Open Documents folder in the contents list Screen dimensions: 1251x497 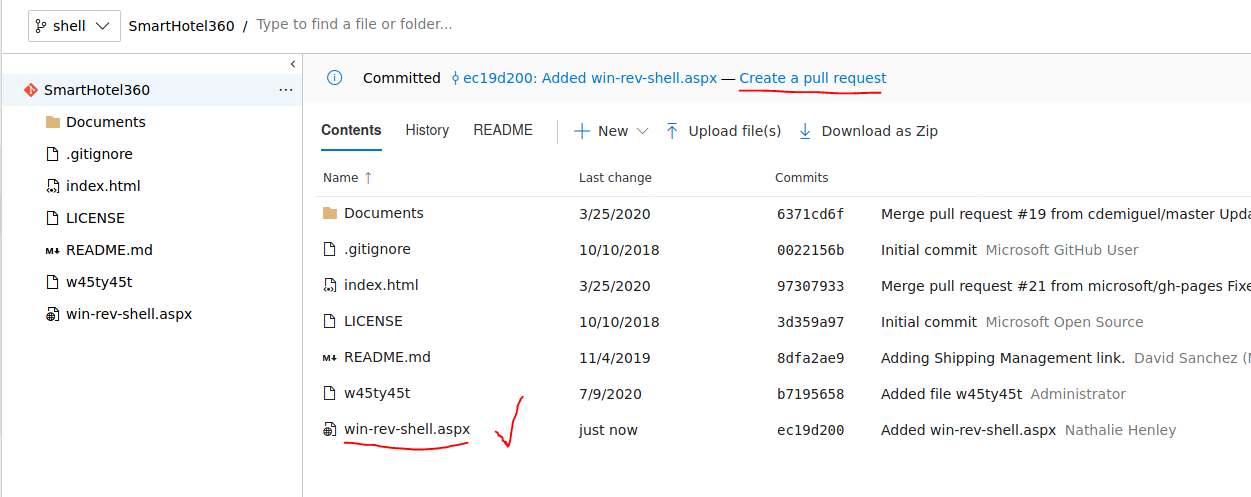pos(384,213)
